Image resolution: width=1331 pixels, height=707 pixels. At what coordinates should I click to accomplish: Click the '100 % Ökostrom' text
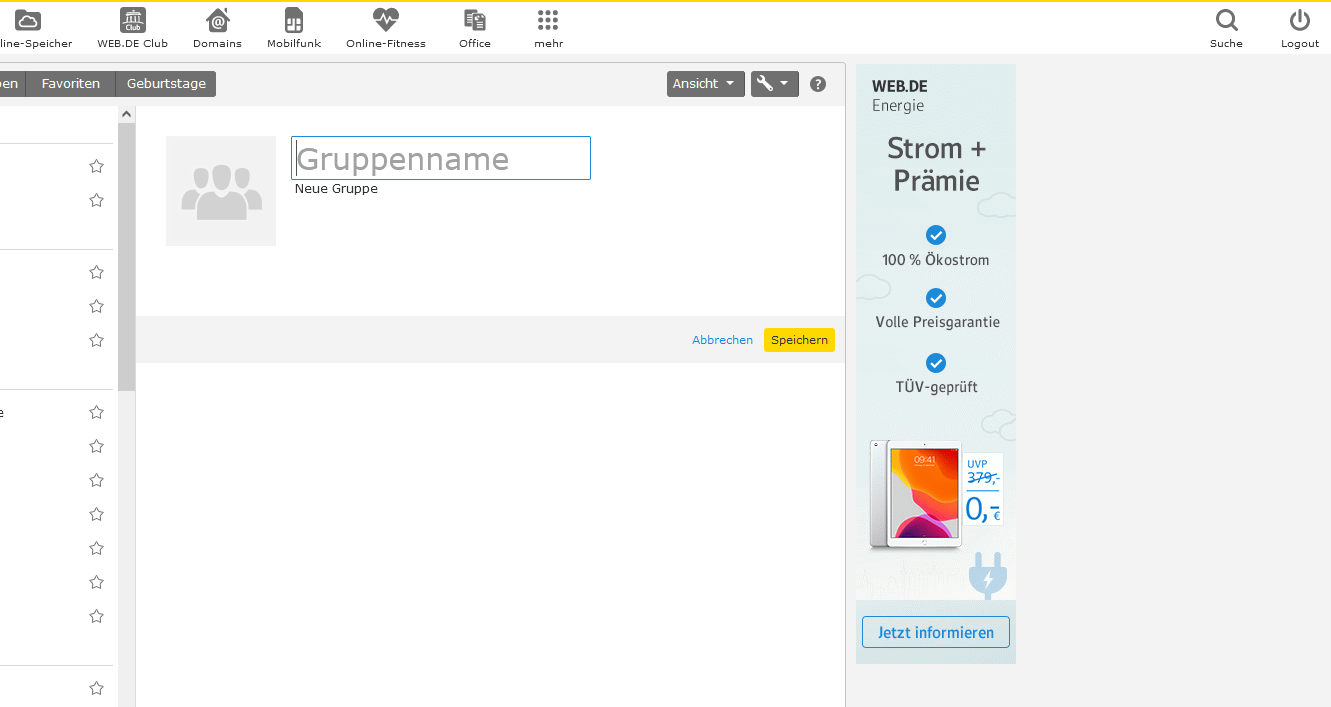936,260
